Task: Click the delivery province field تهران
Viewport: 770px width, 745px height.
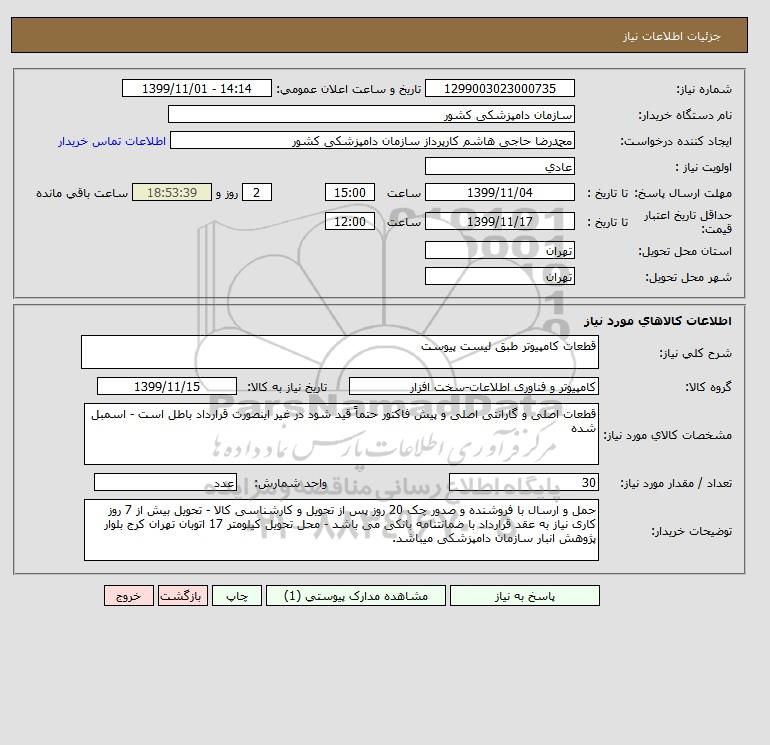Action: pyautogui.click(x=499, y=250)
